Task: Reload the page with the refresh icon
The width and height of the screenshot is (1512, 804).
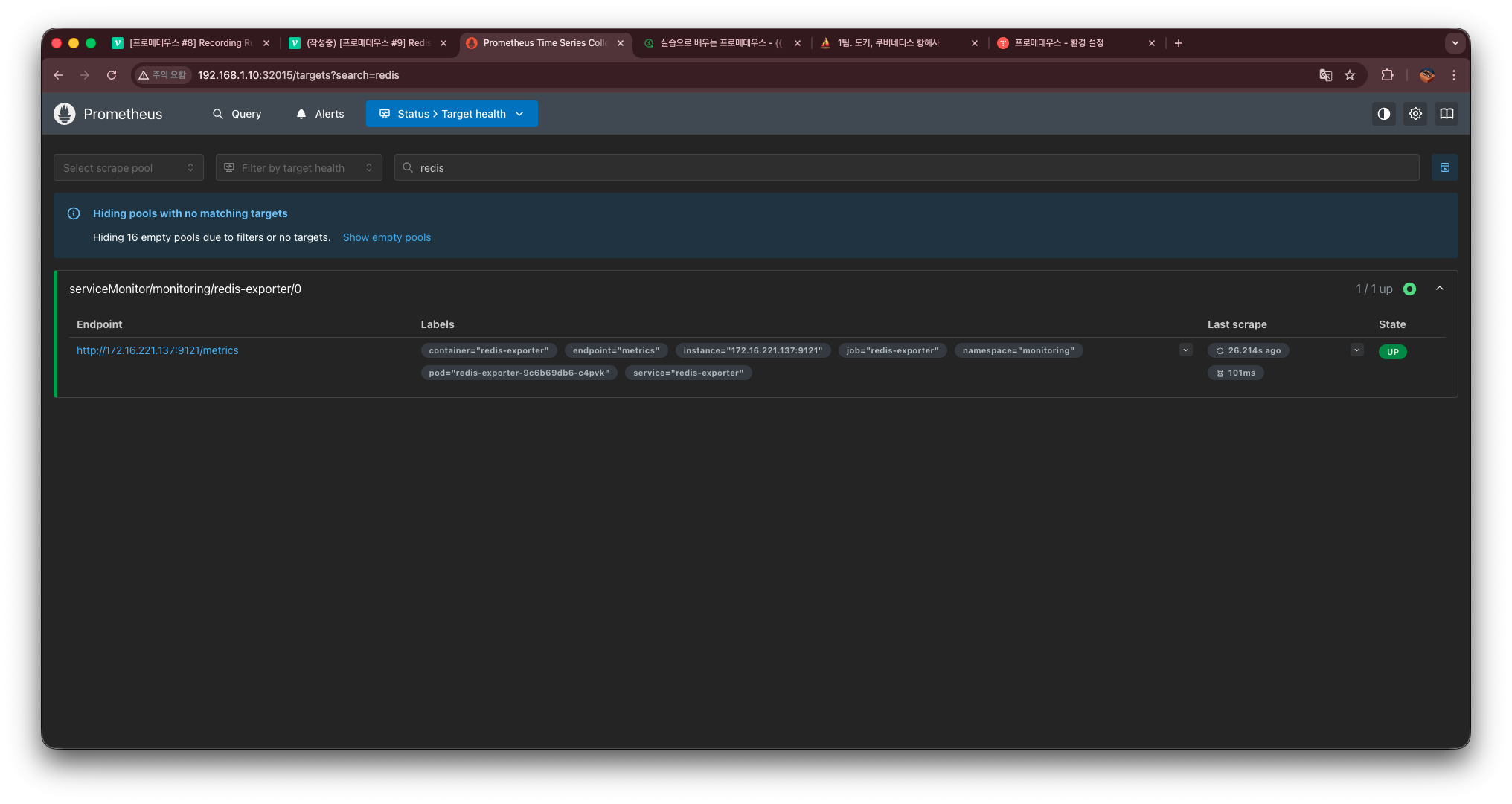Action: click(112, 75)
